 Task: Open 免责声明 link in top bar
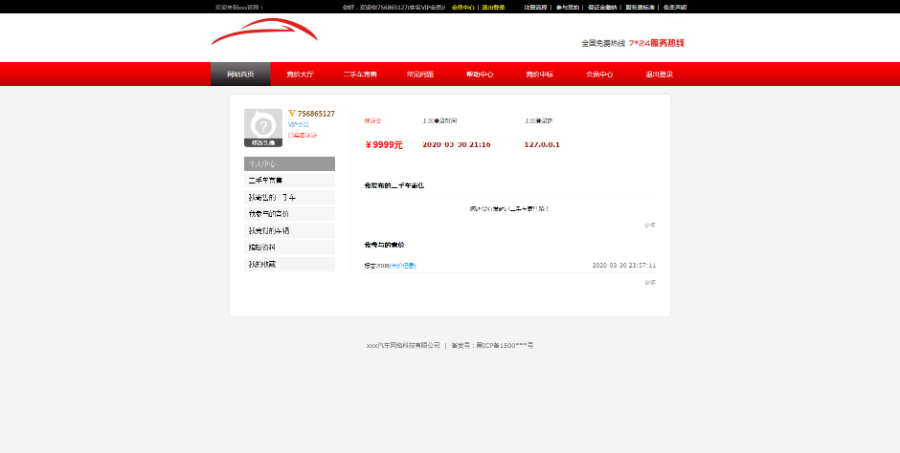pyautogui.click(x=675, y=7)
